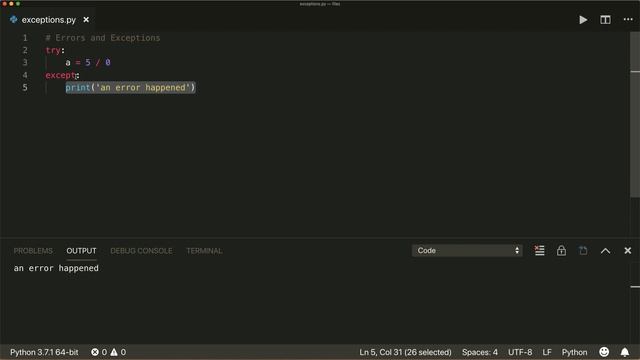Open the feedback smiley icon

click(604, 352)
